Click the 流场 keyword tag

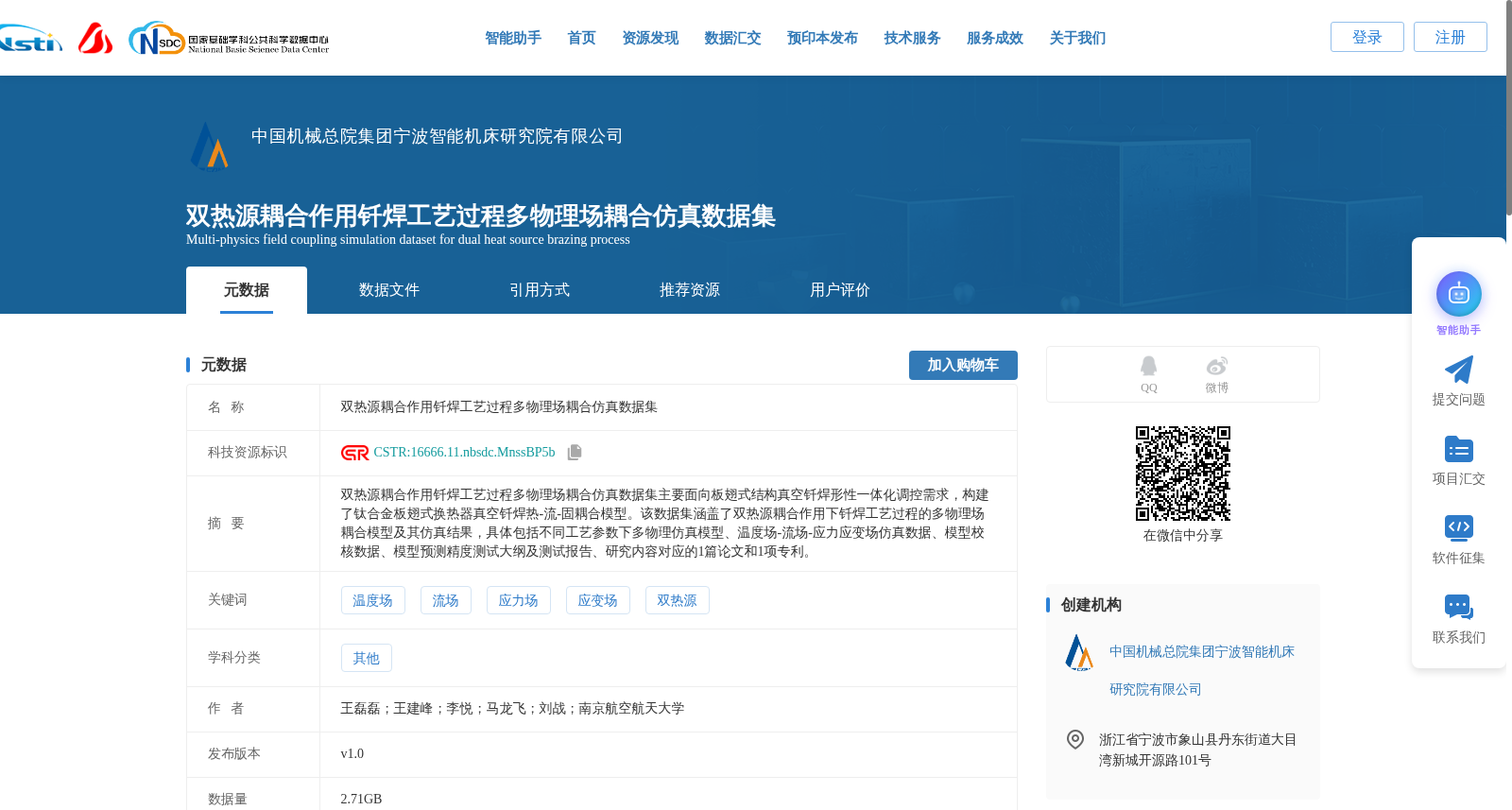click(445, 600)
